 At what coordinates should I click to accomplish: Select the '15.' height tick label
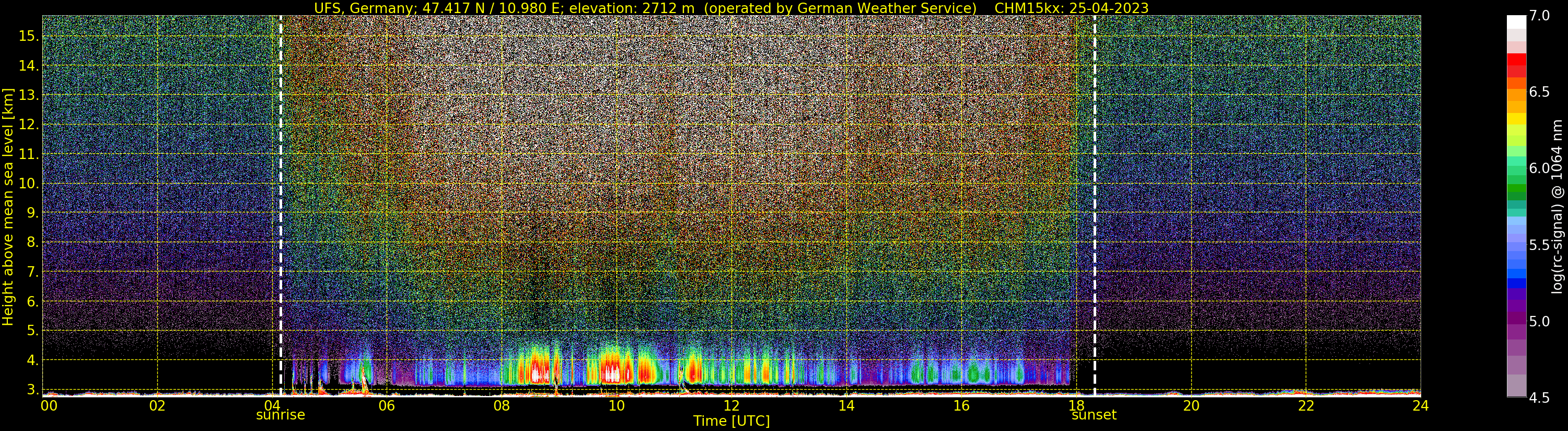point(29,36)
